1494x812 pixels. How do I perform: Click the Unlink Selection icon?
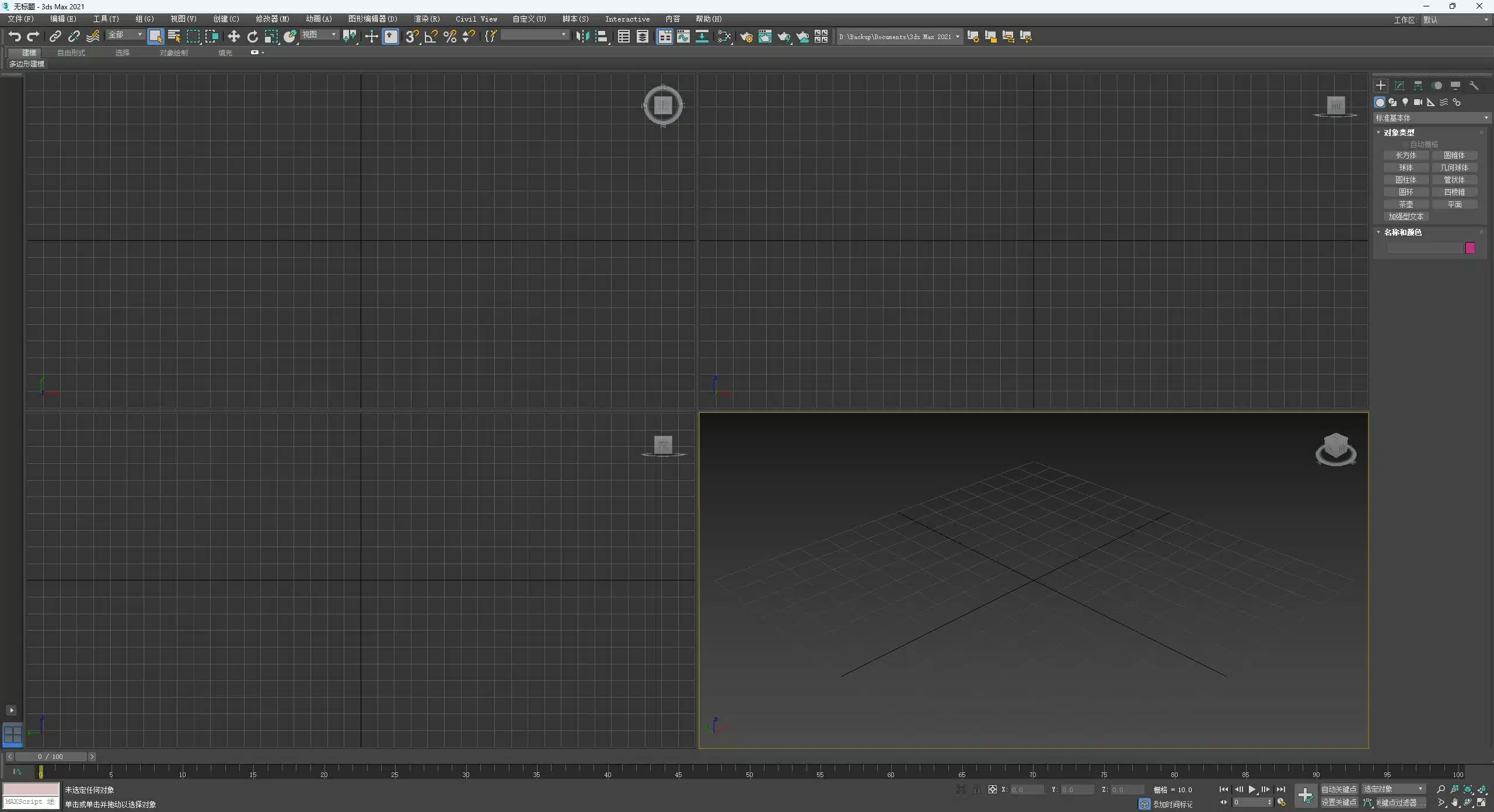[74, 37]
